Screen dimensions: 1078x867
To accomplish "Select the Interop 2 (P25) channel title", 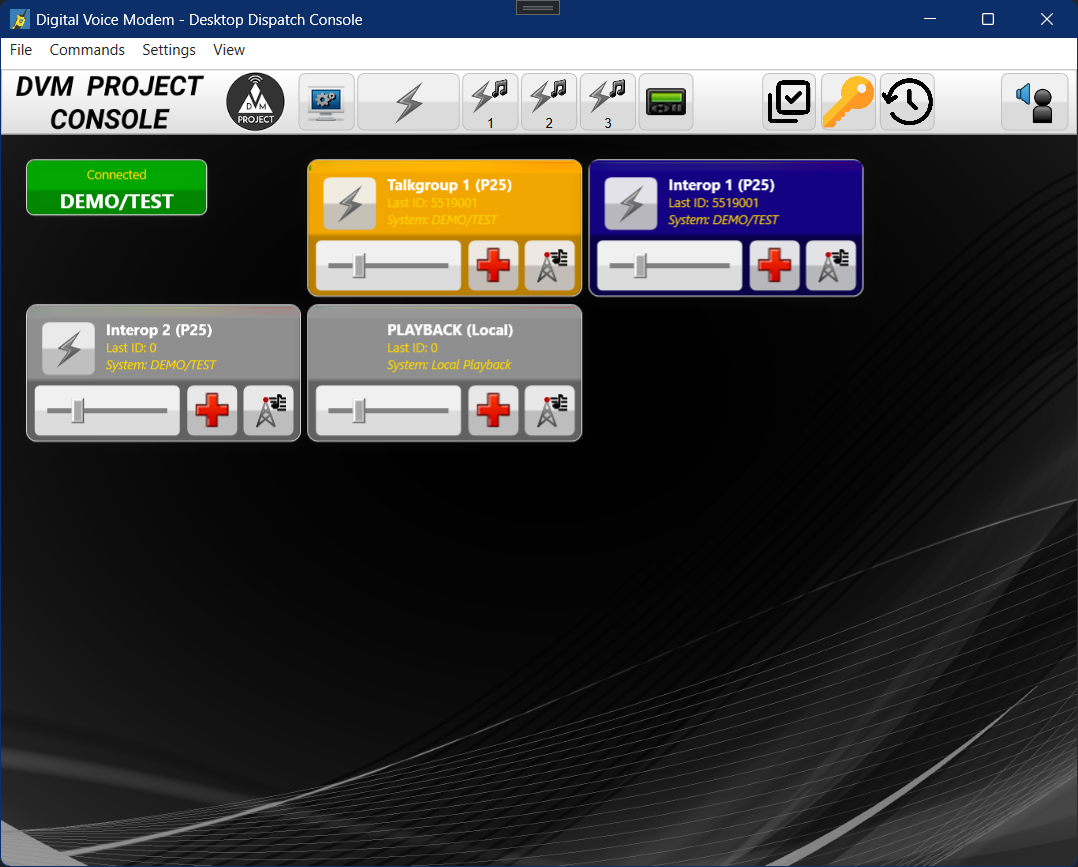I will pyautogui.click(x=159, y=330).
